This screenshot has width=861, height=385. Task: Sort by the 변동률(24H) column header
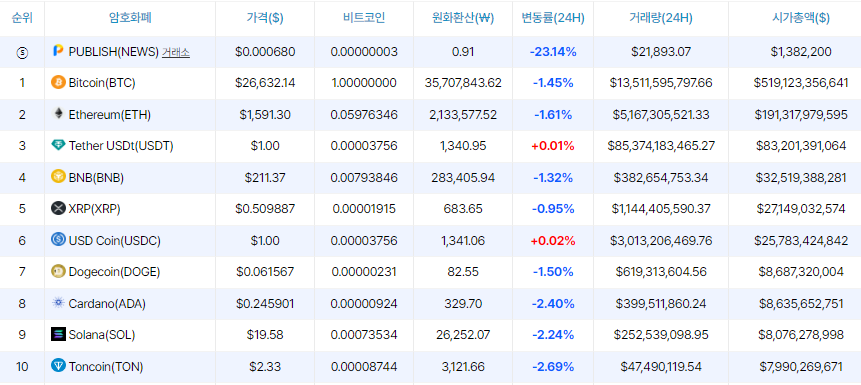tap(553, 18)
